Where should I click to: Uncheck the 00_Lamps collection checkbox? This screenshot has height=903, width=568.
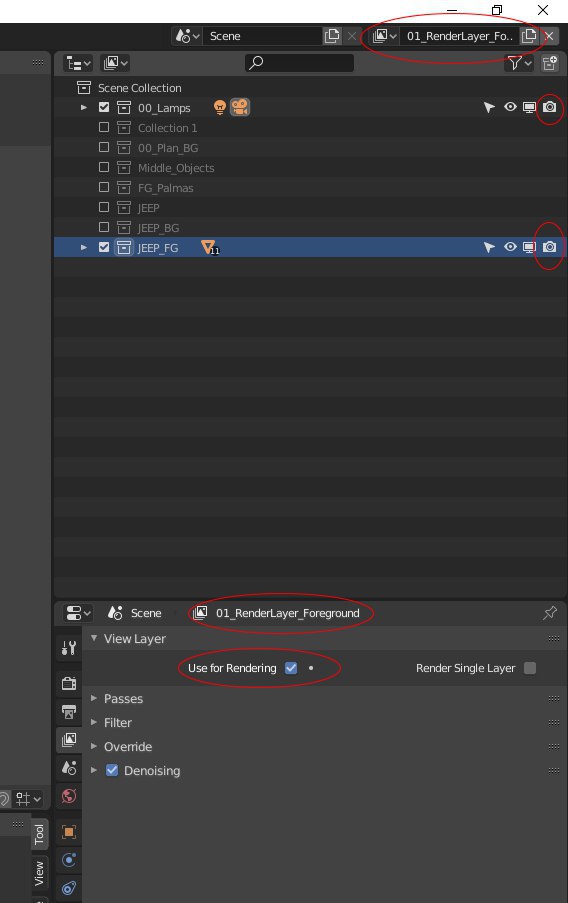[104, 107]
